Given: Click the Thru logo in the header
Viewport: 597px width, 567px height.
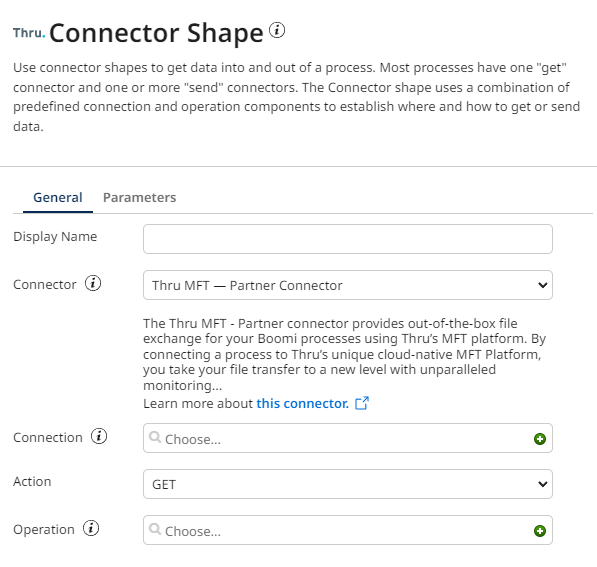Looking at the screenshot, I should tap(29, 33).
